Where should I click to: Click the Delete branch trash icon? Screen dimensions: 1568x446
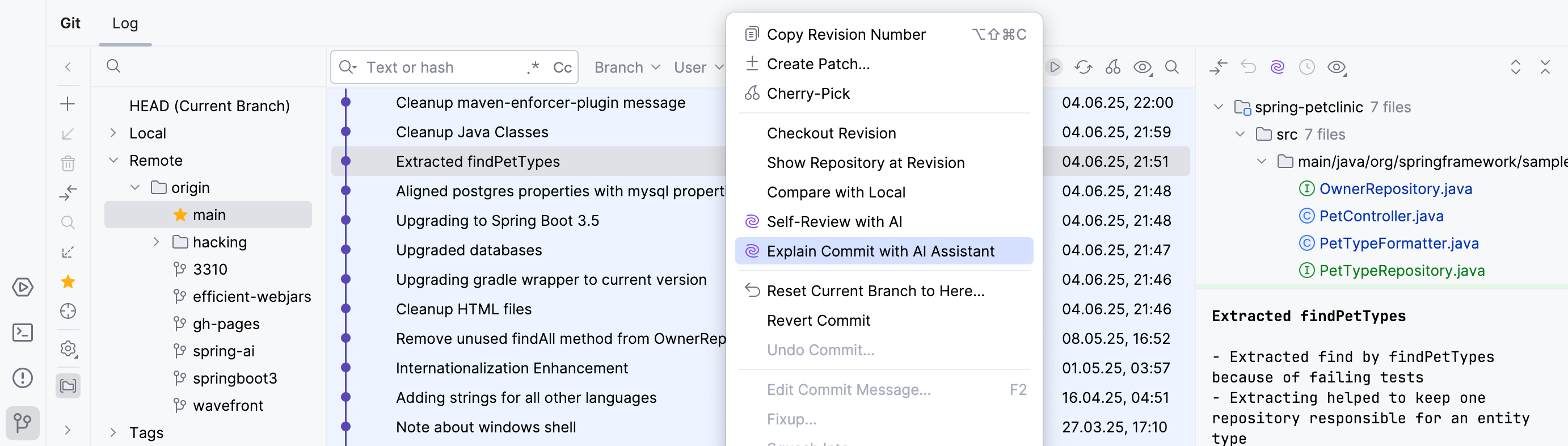68,163
